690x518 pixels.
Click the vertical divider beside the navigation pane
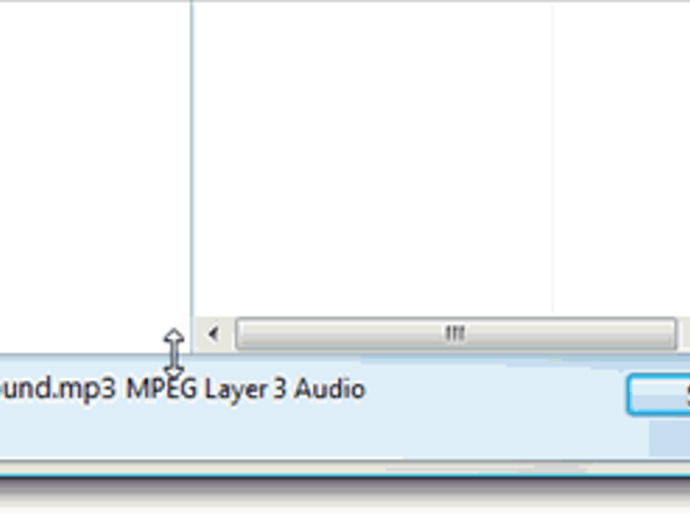(x=192, y=176)
